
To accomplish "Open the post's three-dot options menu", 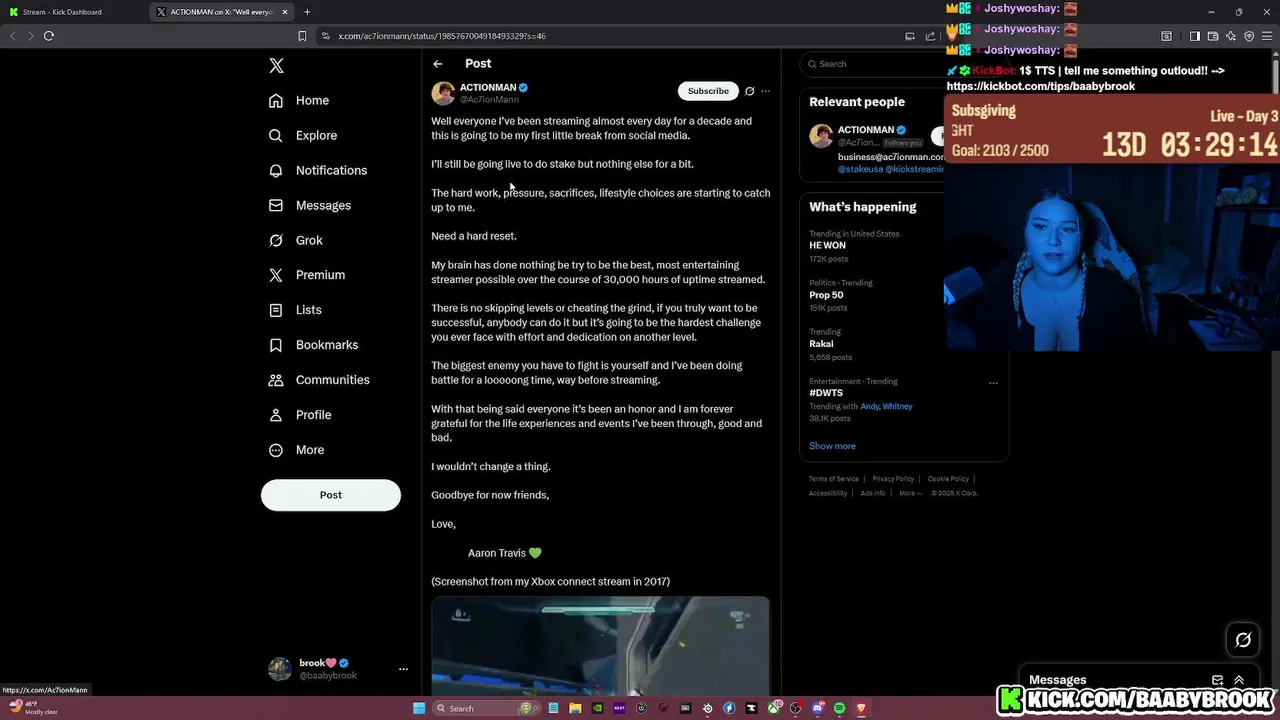I will (765, 91).
